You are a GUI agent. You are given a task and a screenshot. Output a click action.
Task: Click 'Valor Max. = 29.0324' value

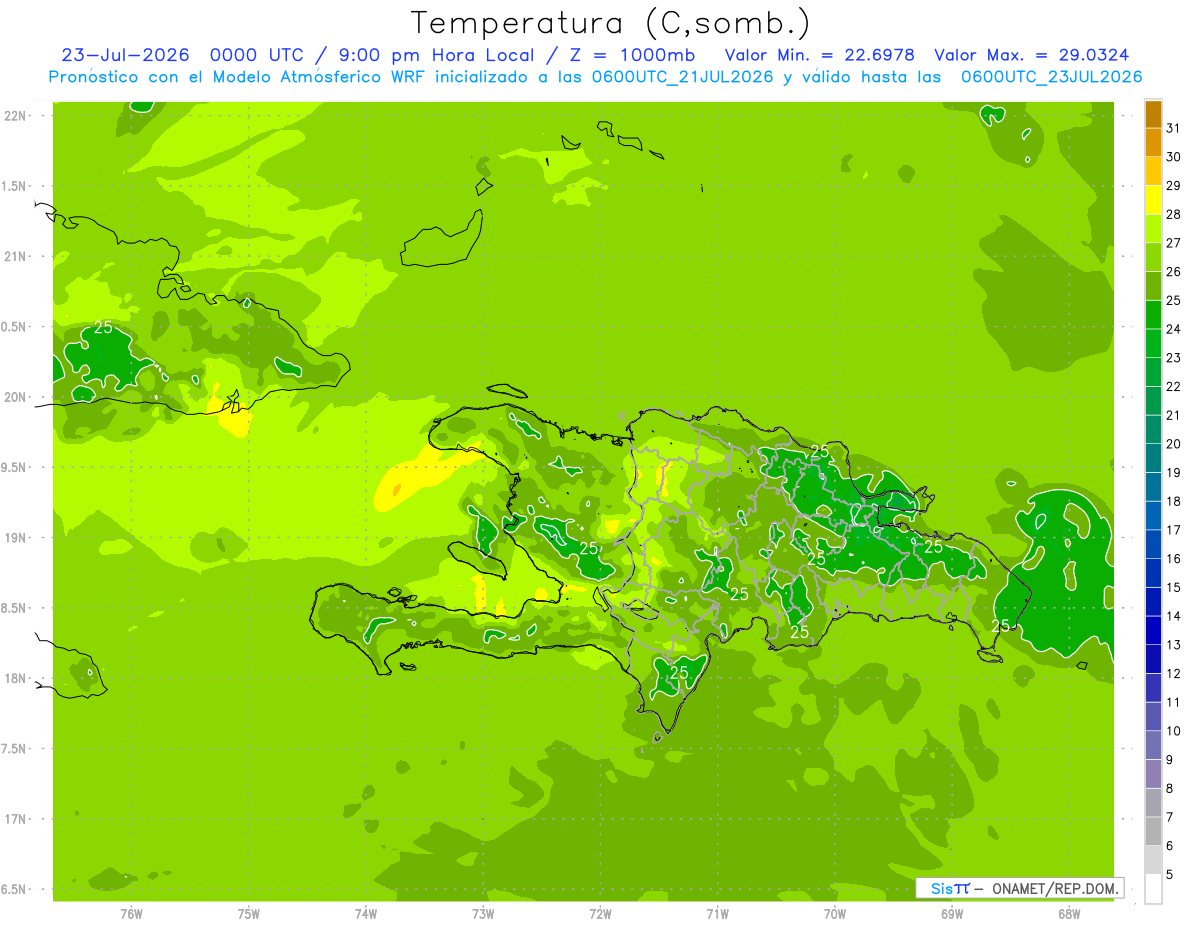coord(1032,55)
